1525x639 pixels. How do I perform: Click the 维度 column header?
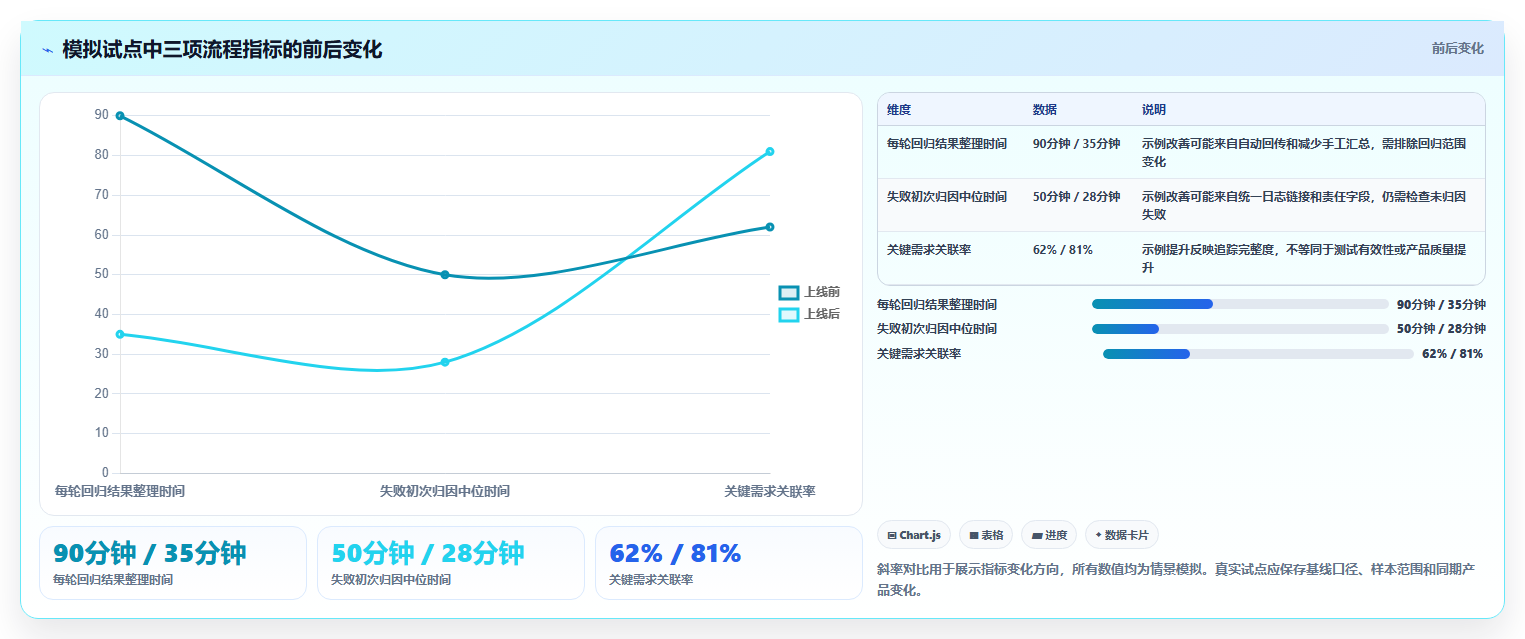[x=899, y=110]
